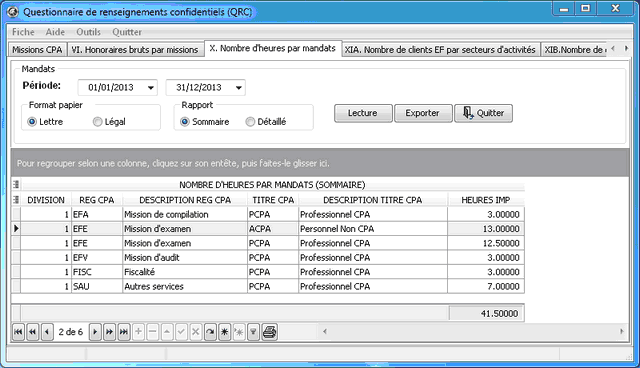The height and width of the screenshot is (368, 640).
Task: Go to last record in navigator
Action: tap(124, 332)
